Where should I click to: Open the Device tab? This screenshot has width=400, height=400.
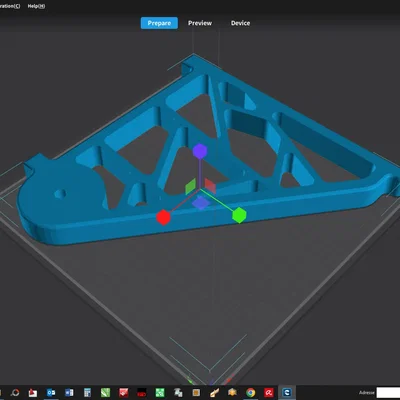(x=240, y=23)
